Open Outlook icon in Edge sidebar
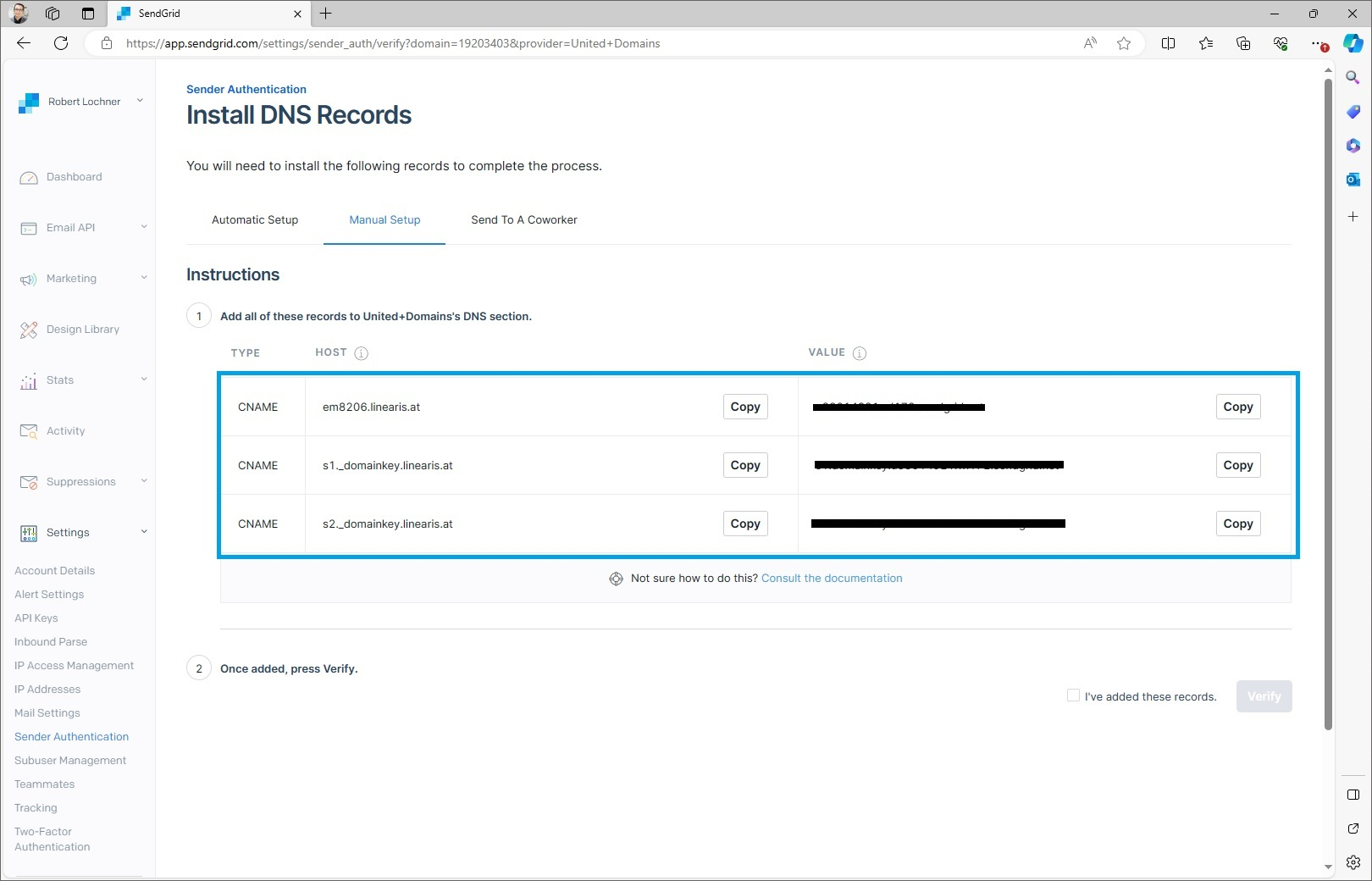This screenshot has width=1372, height=881. [x=1353, y=179]
